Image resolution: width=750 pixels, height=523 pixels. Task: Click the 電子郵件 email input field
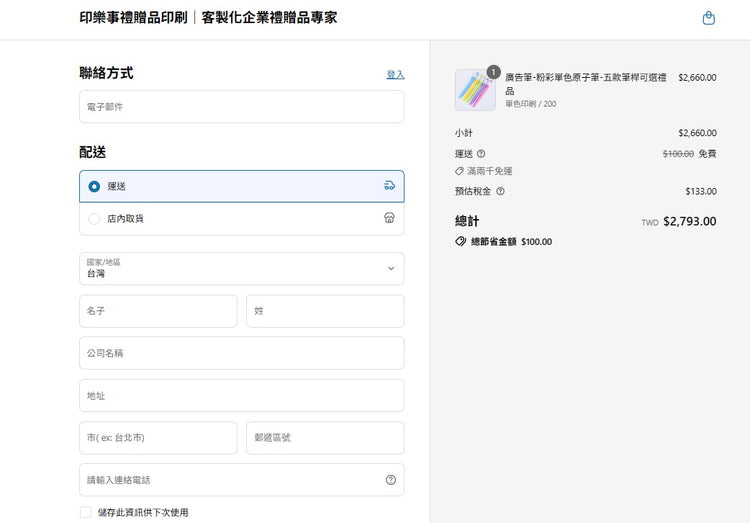click(241, 107)
